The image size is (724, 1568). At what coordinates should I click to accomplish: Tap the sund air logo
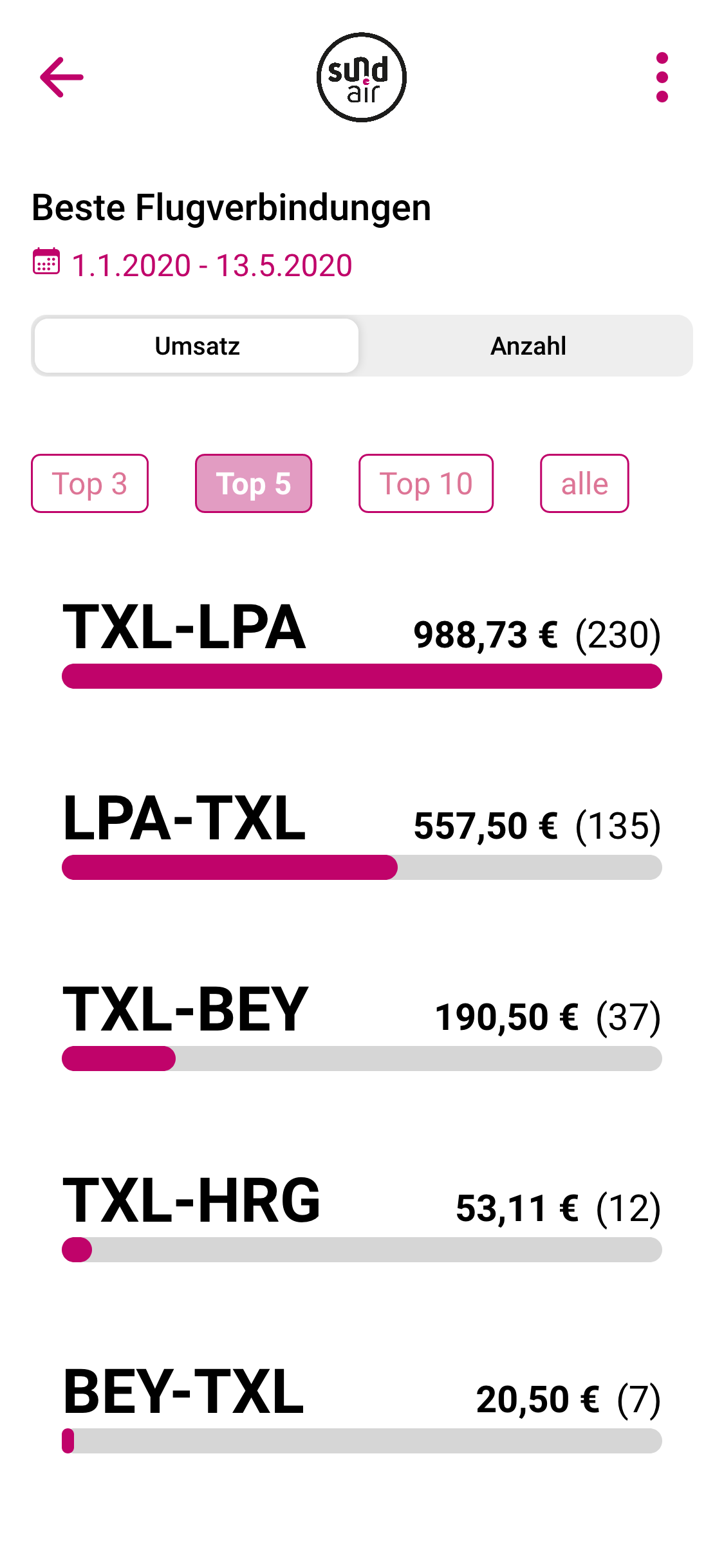click(361, 77)
